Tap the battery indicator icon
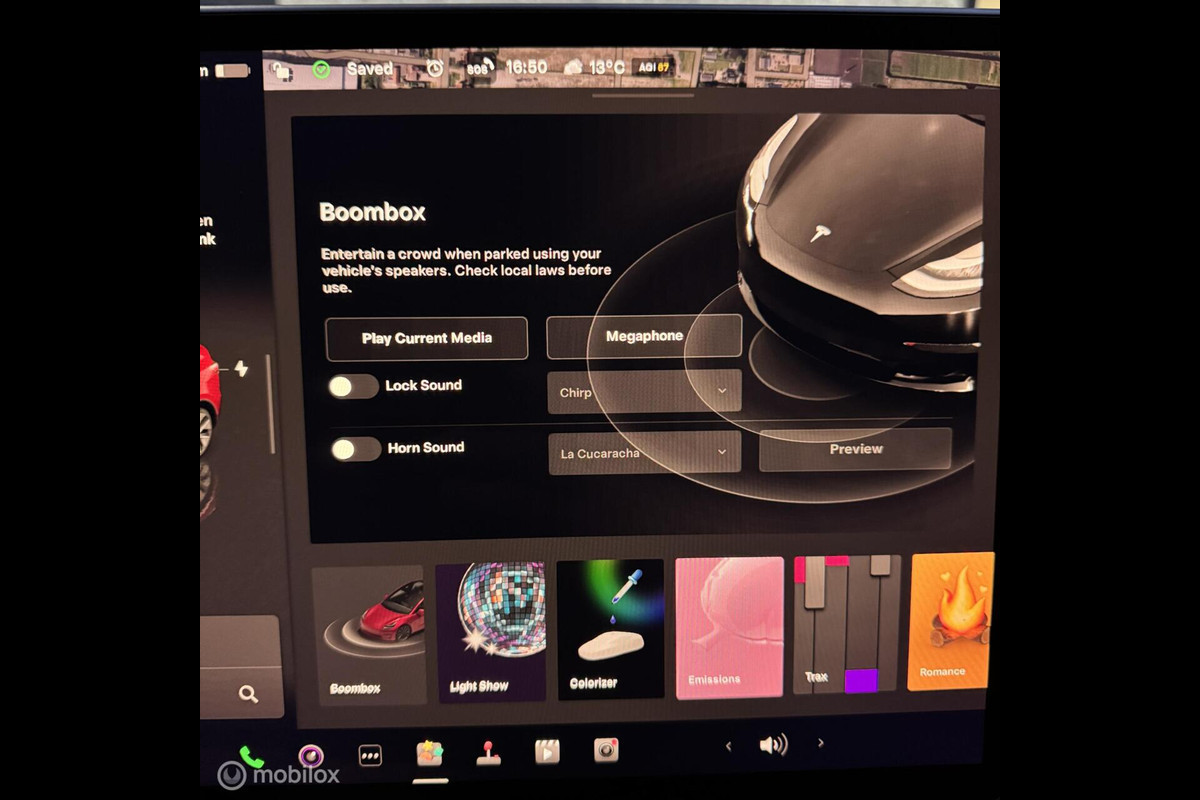Image resolution: width=1200 pixels, height=800 pixels. pos(232,71)
